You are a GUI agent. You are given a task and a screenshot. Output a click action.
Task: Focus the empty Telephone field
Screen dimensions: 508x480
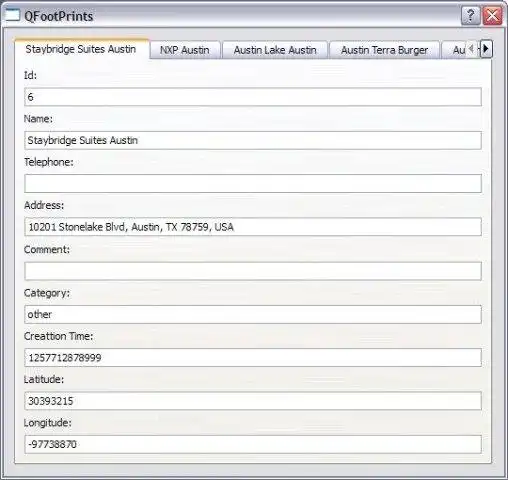tap(253, 184)
